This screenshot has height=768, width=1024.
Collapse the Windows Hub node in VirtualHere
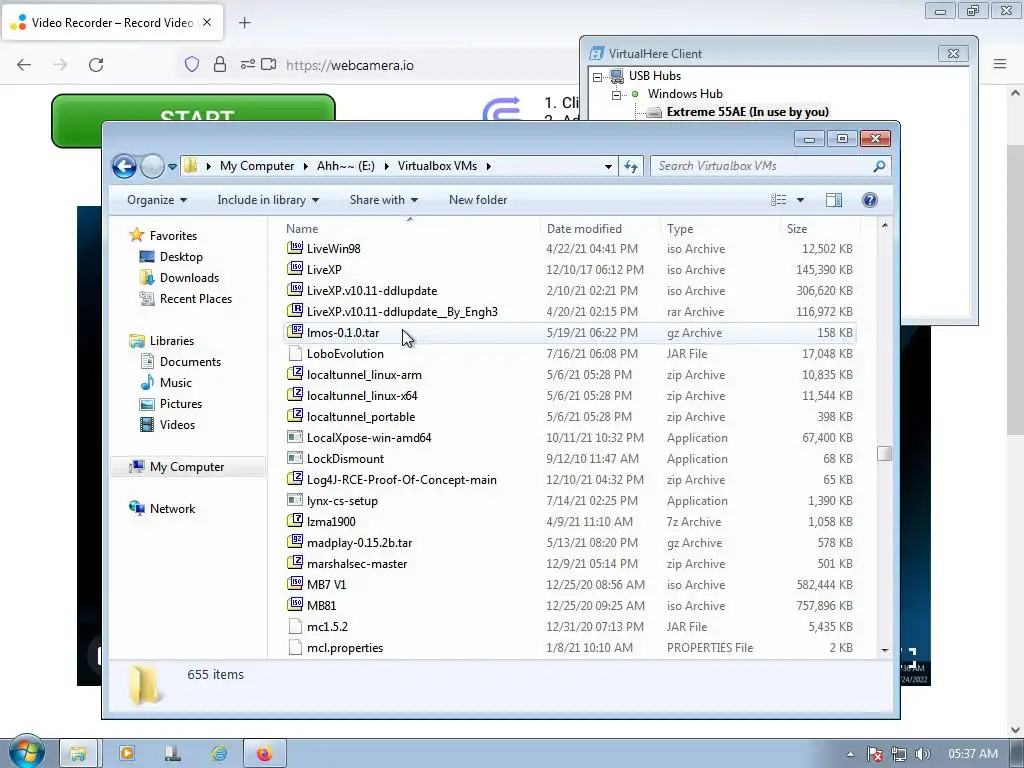tap(616, 95)
